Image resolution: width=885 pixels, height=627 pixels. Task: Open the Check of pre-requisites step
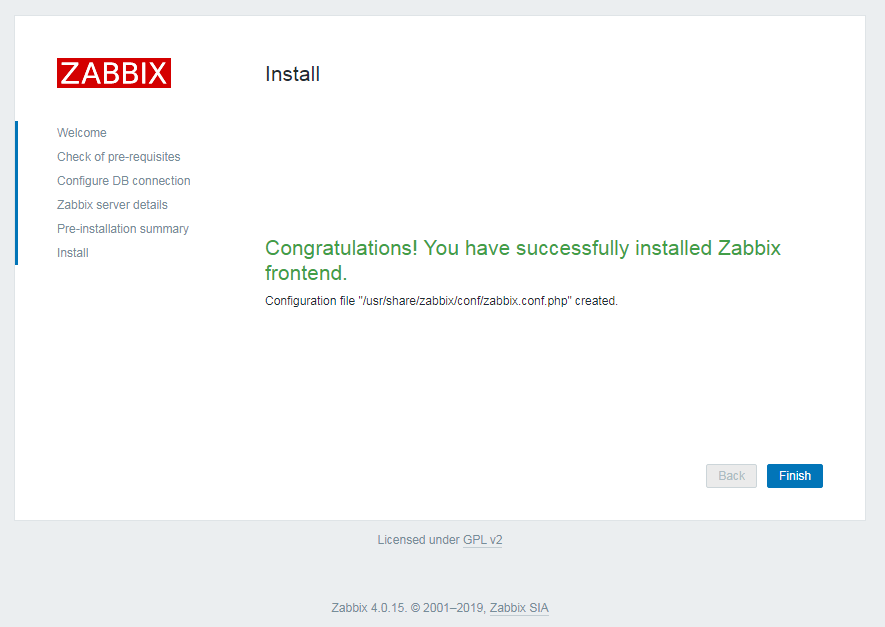[x=118, y=156]
